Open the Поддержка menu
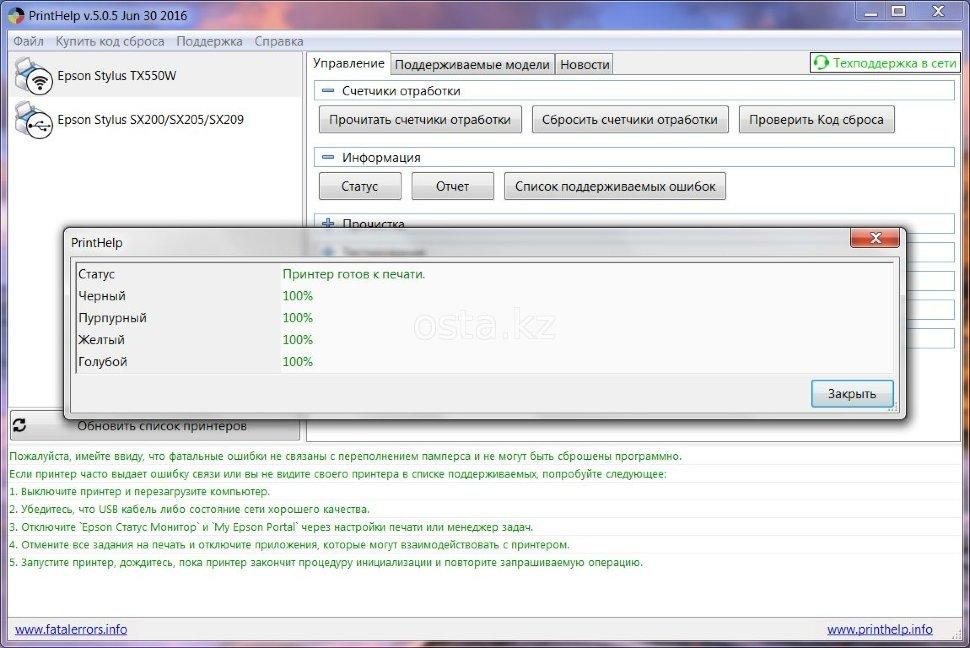Image resolution: width=970 pixels, height=648 pixels. (209, 41)
